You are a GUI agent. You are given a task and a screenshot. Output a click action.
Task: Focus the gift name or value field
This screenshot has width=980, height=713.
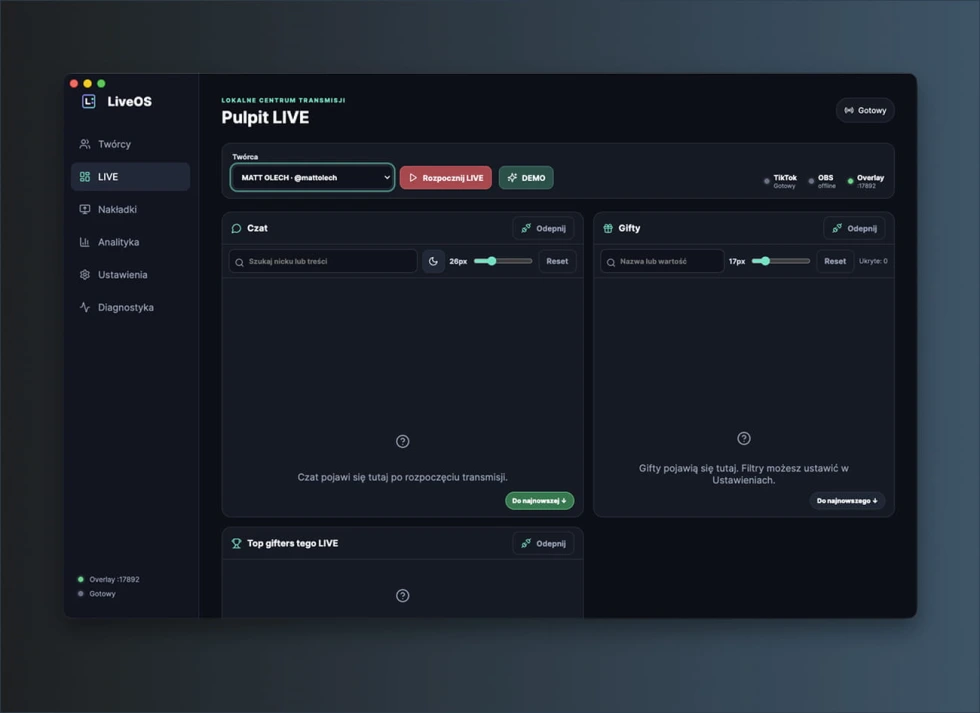pyautogui.click(x=662, y=261)
